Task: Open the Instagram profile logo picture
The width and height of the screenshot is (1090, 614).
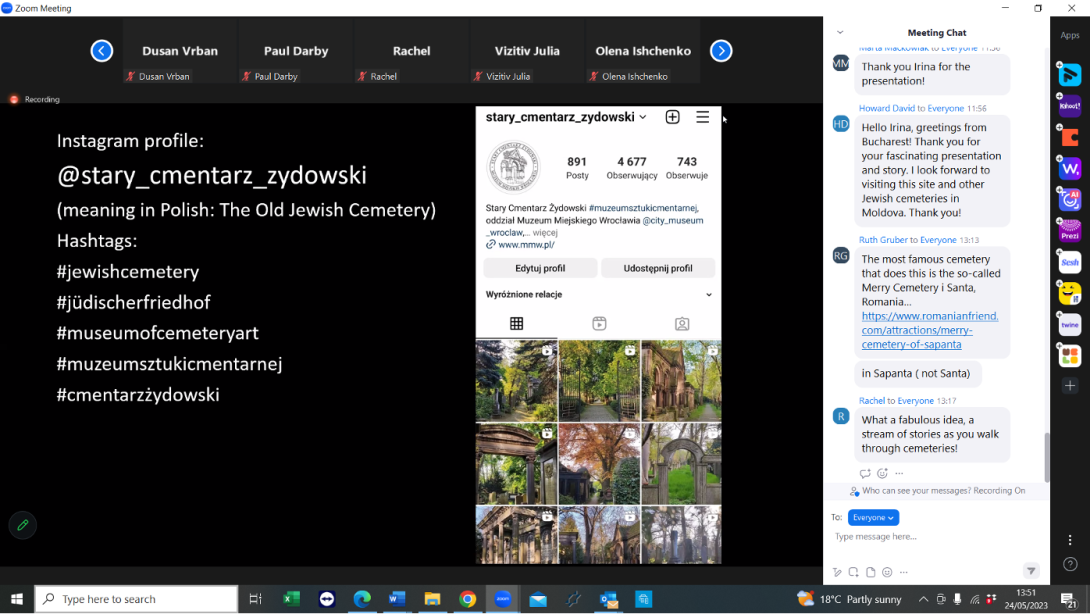Action: pyautogui.click(x=514, y=167)
